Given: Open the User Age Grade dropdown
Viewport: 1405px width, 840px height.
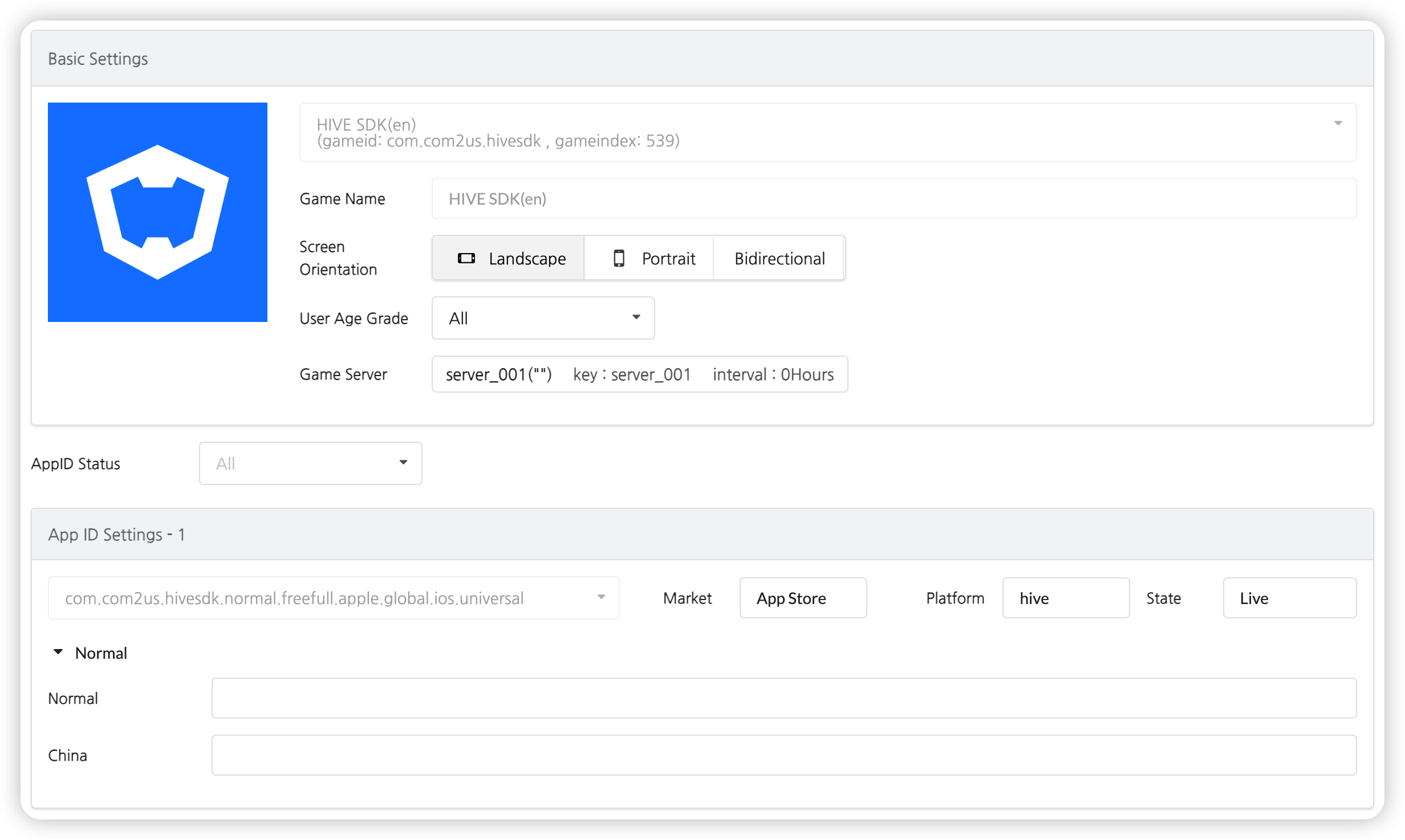Looking at the screenshot, I should [542, 318].
